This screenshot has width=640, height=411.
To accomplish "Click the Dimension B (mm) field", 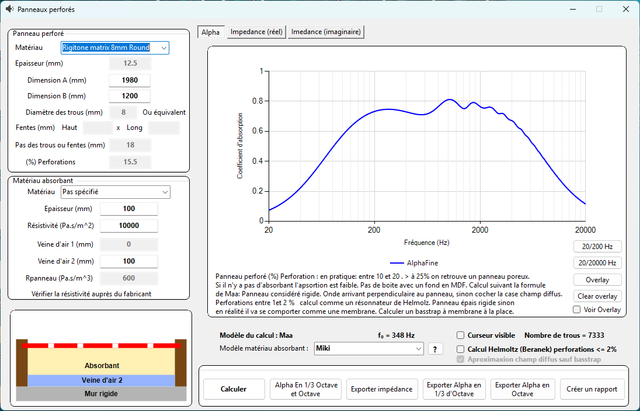I will point(129,96).
